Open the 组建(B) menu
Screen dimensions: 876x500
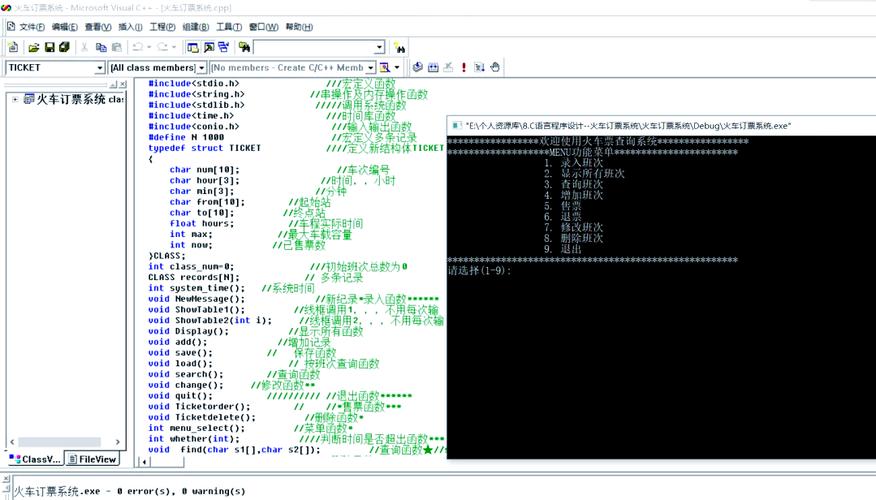[x=196, y=27]
